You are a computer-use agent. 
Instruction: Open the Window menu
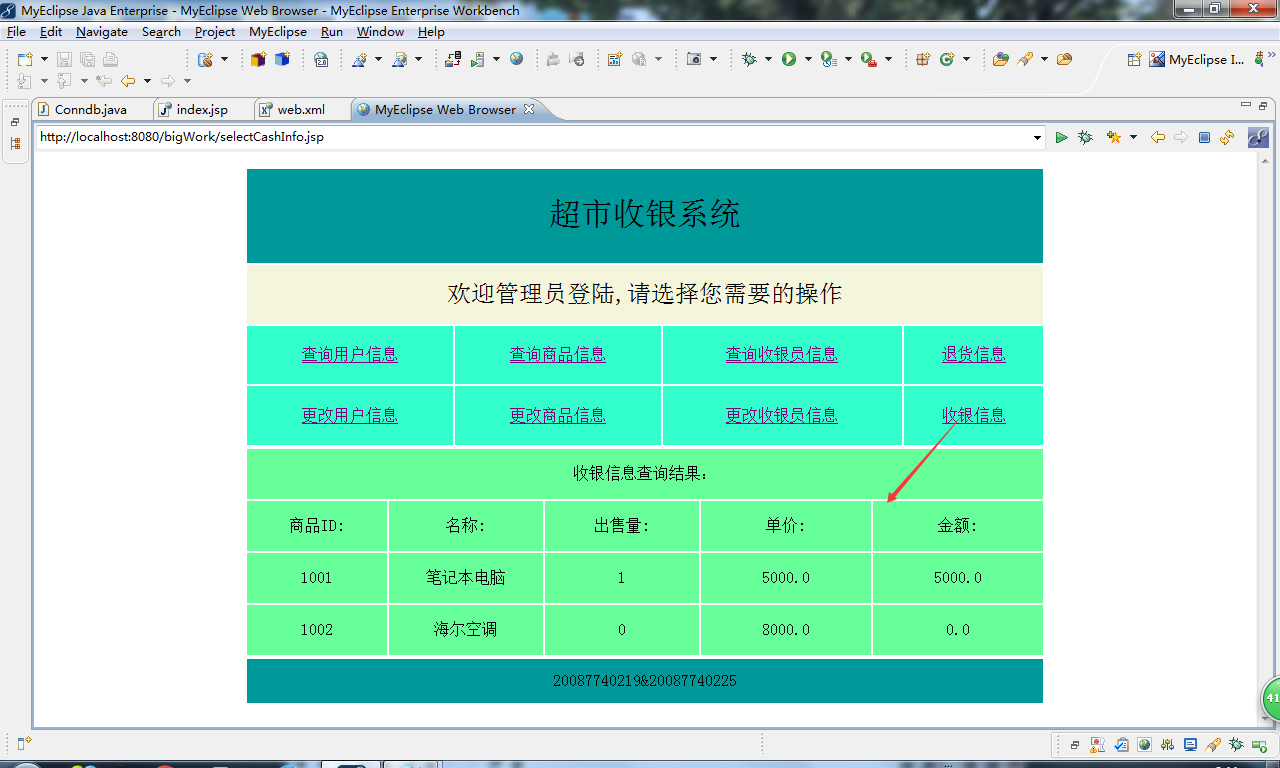click(x=380, y=32)
